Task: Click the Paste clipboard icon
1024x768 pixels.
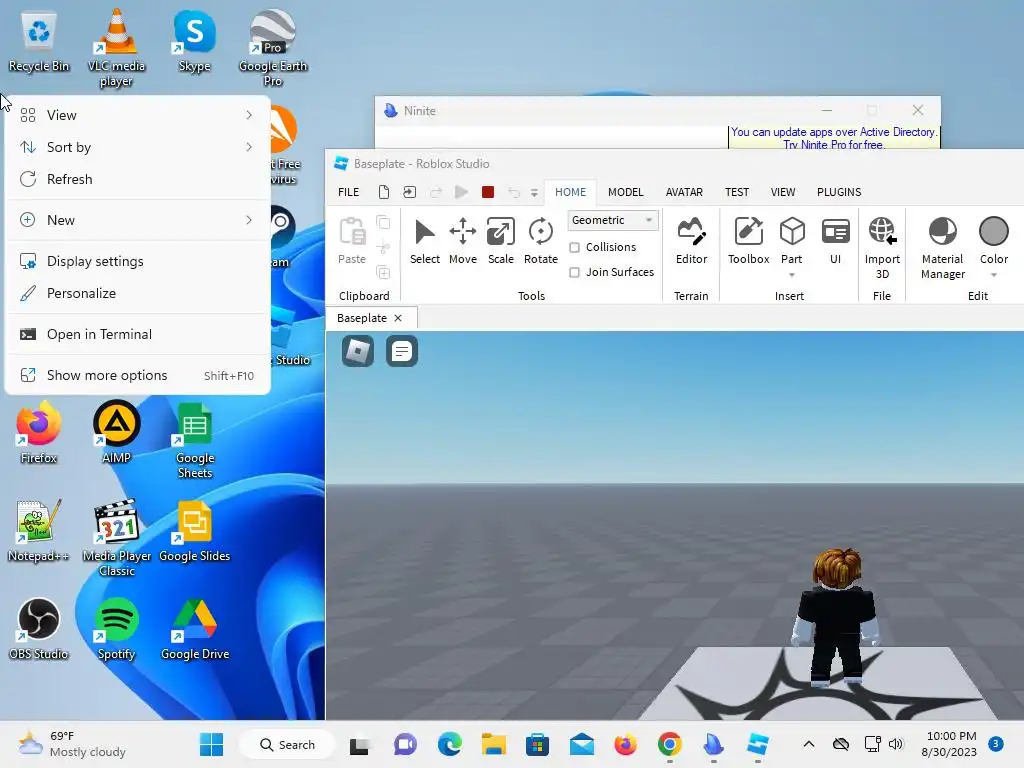Action: click(x=352, y=232)
